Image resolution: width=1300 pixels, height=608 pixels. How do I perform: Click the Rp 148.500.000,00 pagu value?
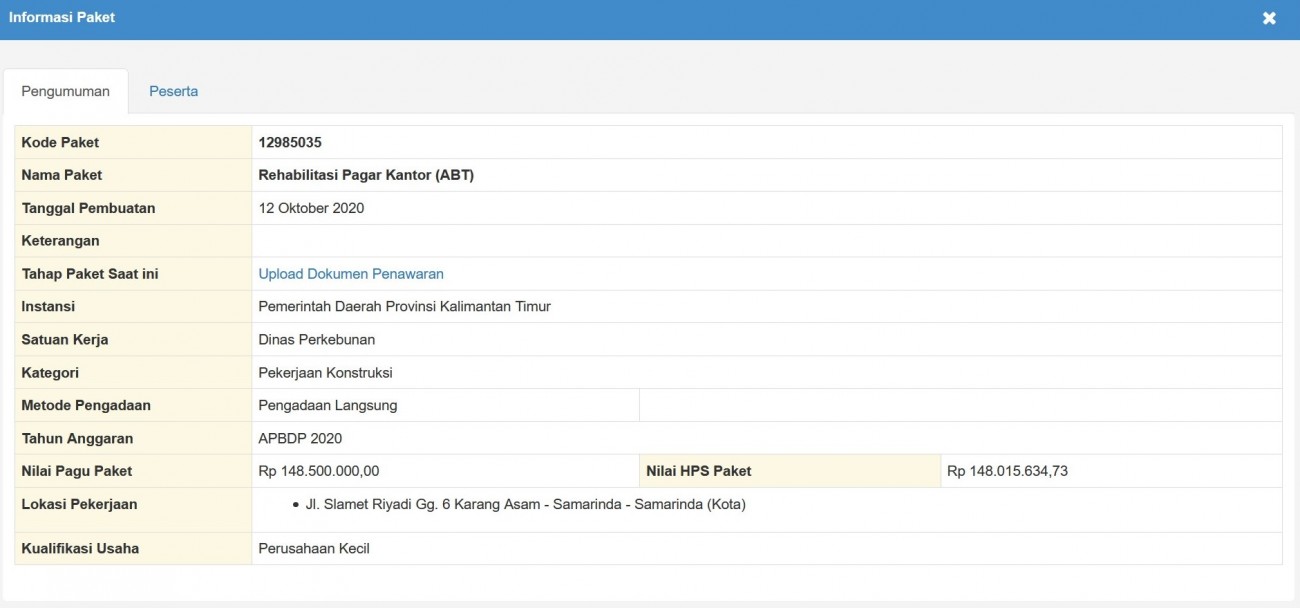click(x=319, y=471)
